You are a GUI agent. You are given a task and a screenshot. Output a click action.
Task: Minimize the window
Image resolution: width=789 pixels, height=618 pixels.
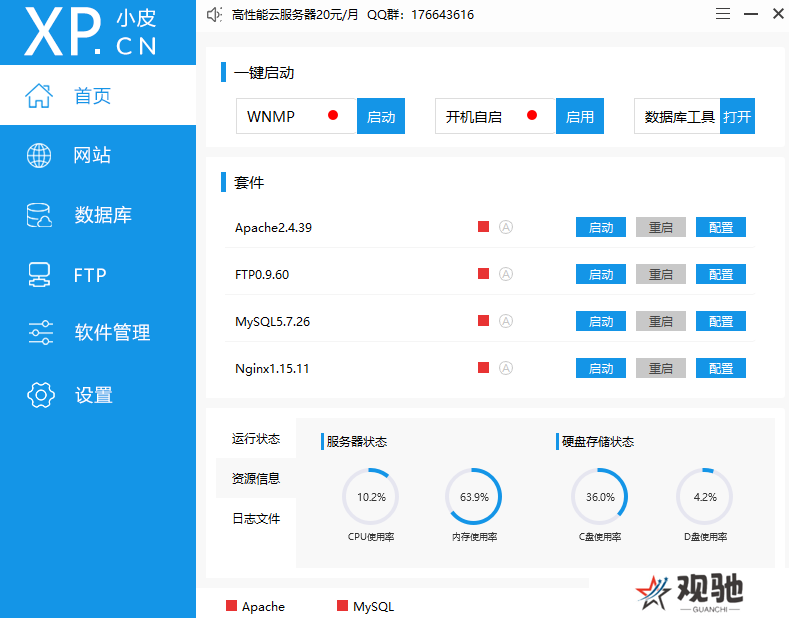(751, 14)
